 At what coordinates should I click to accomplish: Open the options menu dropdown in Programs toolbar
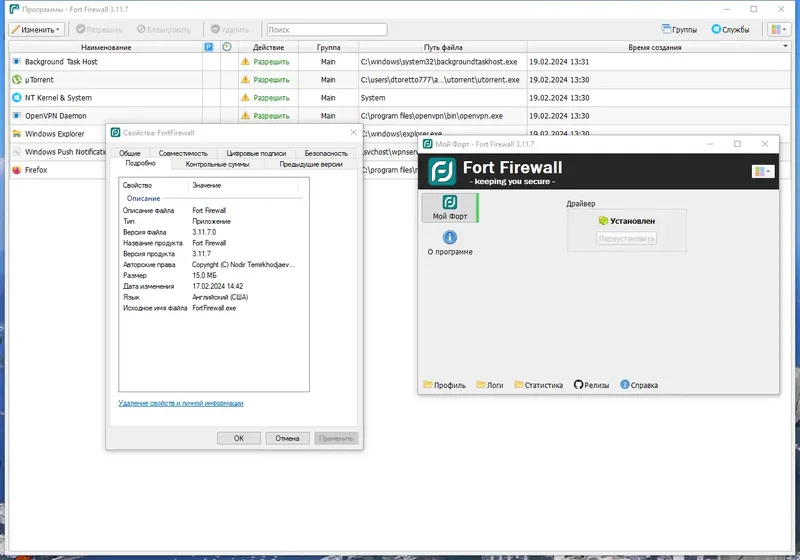tap(779, 30)
